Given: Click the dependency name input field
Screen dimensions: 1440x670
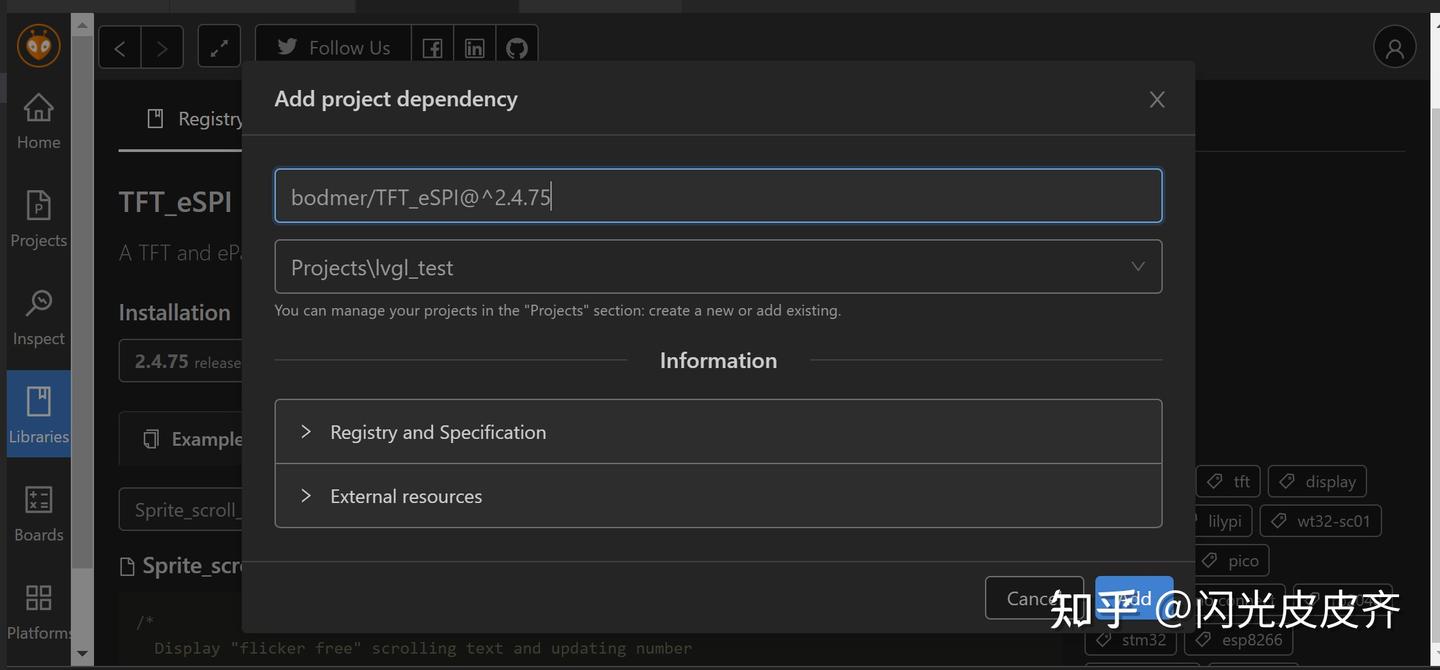Looking at the screenshot, I should (x=718, y=196).
